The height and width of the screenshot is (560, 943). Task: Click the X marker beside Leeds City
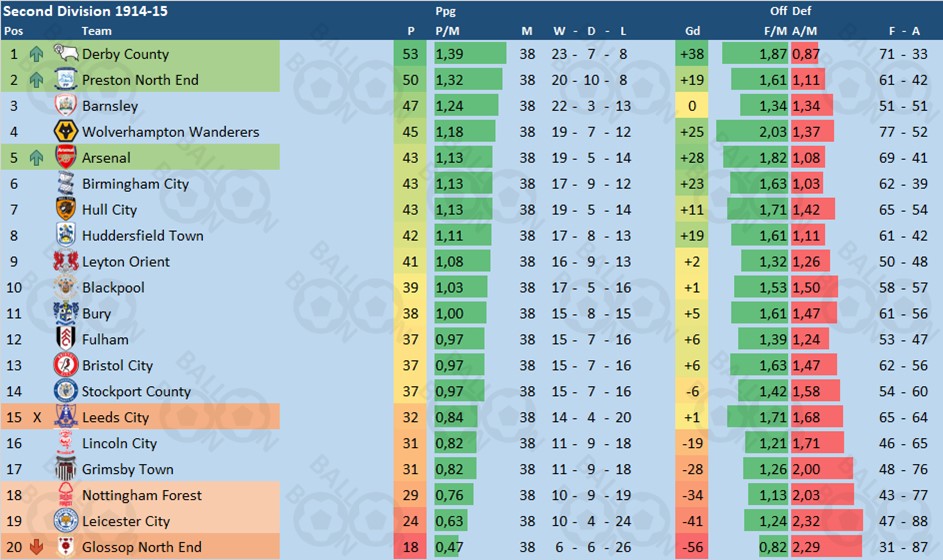[37, 417]
